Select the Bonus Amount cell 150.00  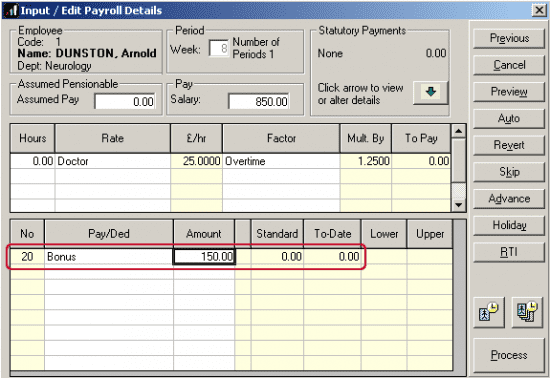204,257
